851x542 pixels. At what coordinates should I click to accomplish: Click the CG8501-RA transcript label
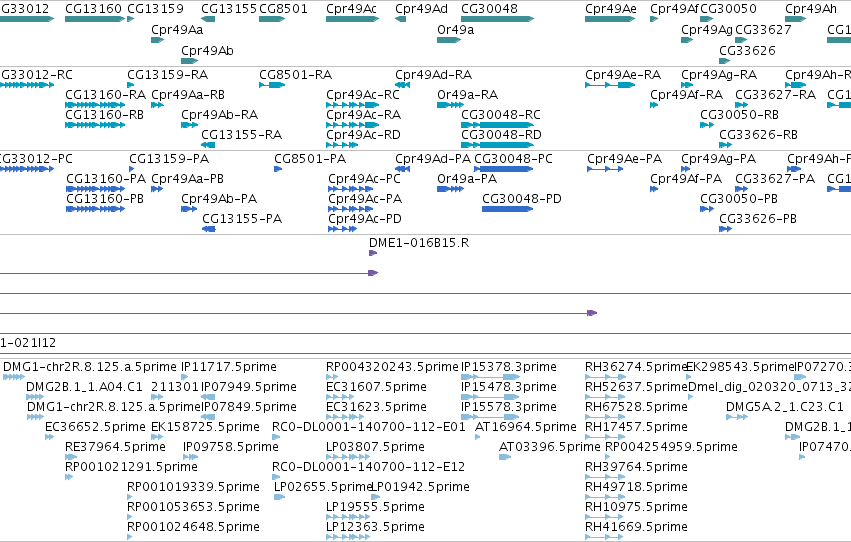296,74
